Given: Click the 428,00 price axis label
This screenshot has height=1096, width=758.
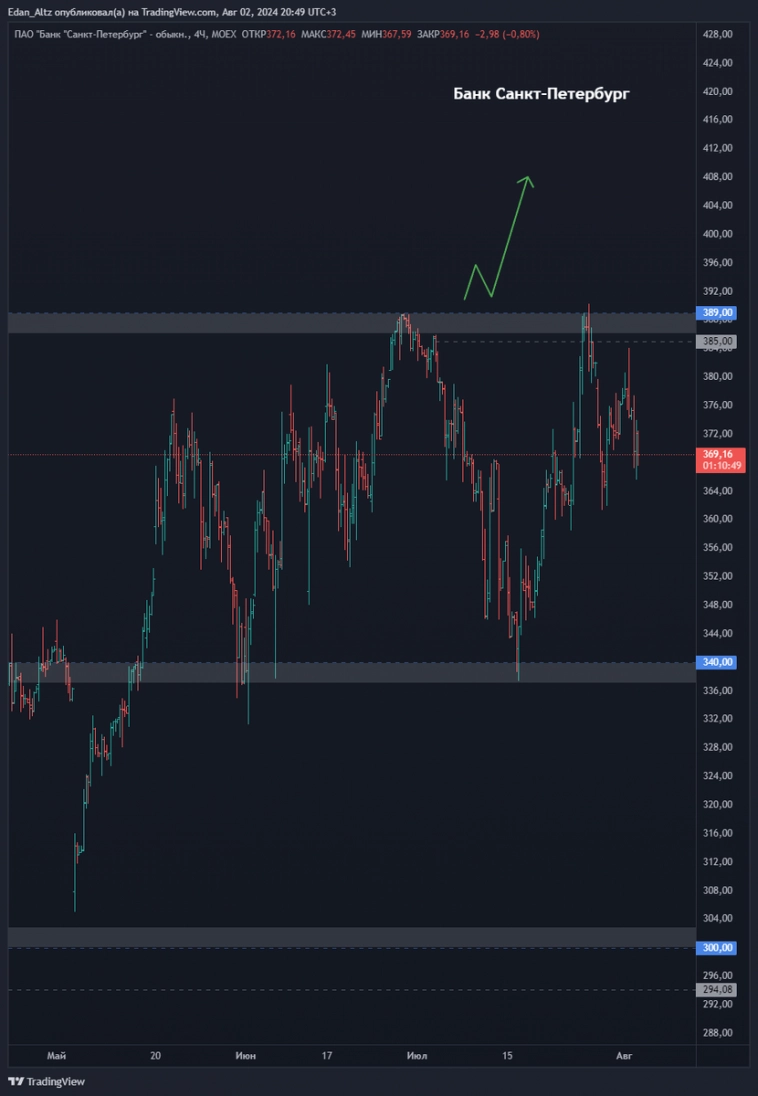Looking at the screenshot, I should [x=718, y=34].
